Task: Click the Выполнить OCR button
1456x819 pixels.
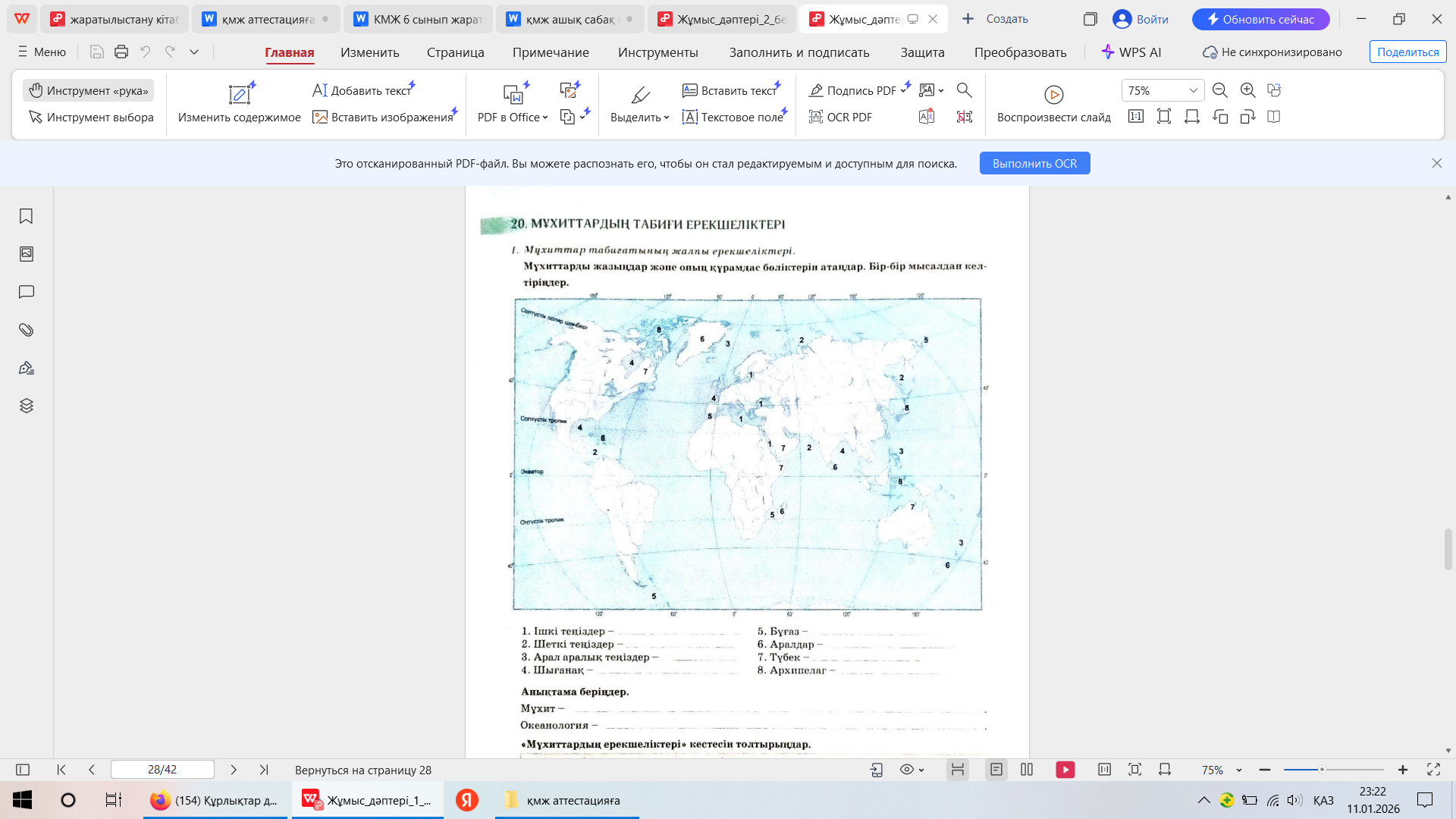Action: 1034,163
